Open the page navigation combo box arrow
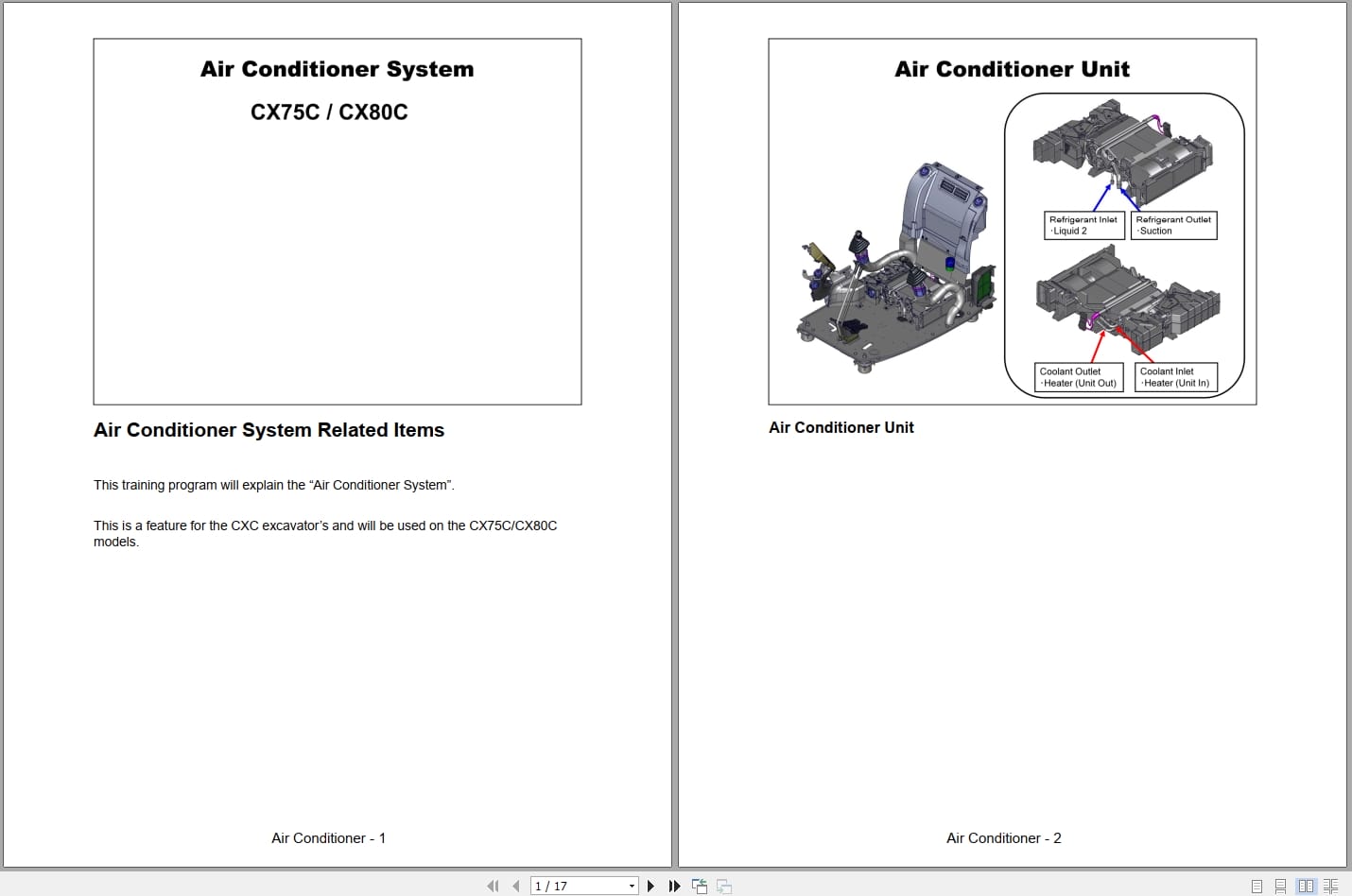Viewport: 1352px width, 896px height. 631,886
